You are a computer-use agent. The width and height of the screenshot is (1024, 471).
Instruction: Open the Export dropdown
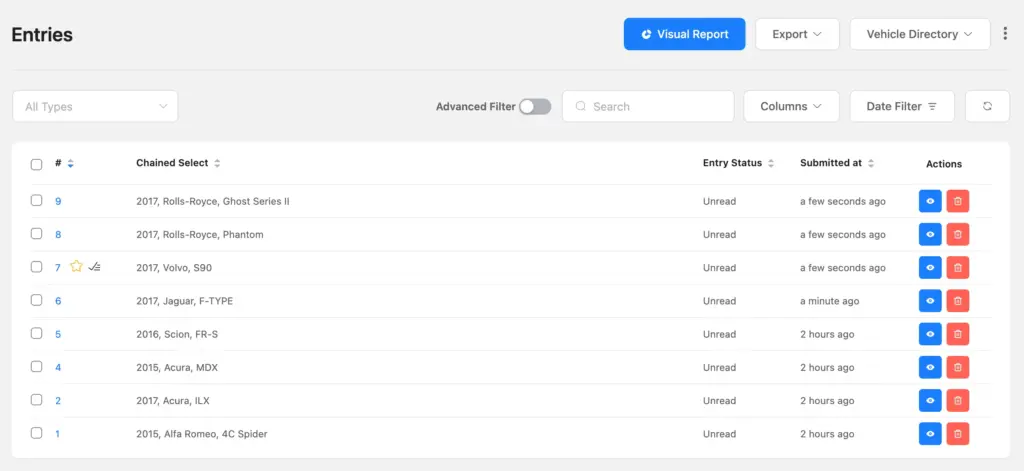point(797,34)
